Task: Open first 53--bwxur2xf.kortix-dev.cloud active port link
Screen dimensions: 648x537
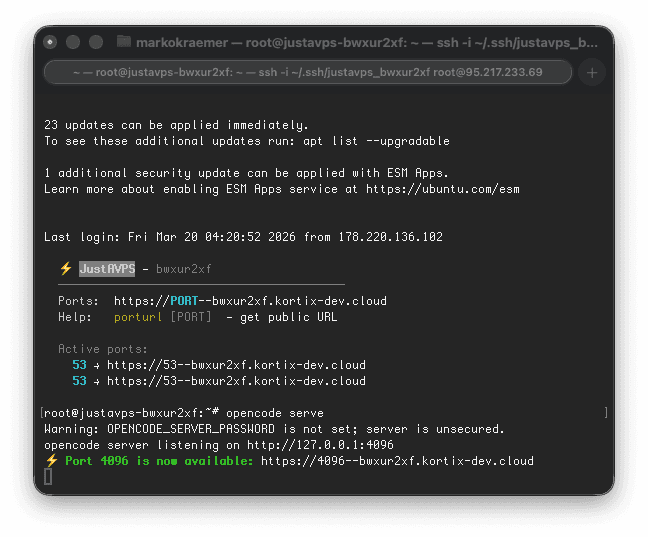Action: tap(236, 365)
